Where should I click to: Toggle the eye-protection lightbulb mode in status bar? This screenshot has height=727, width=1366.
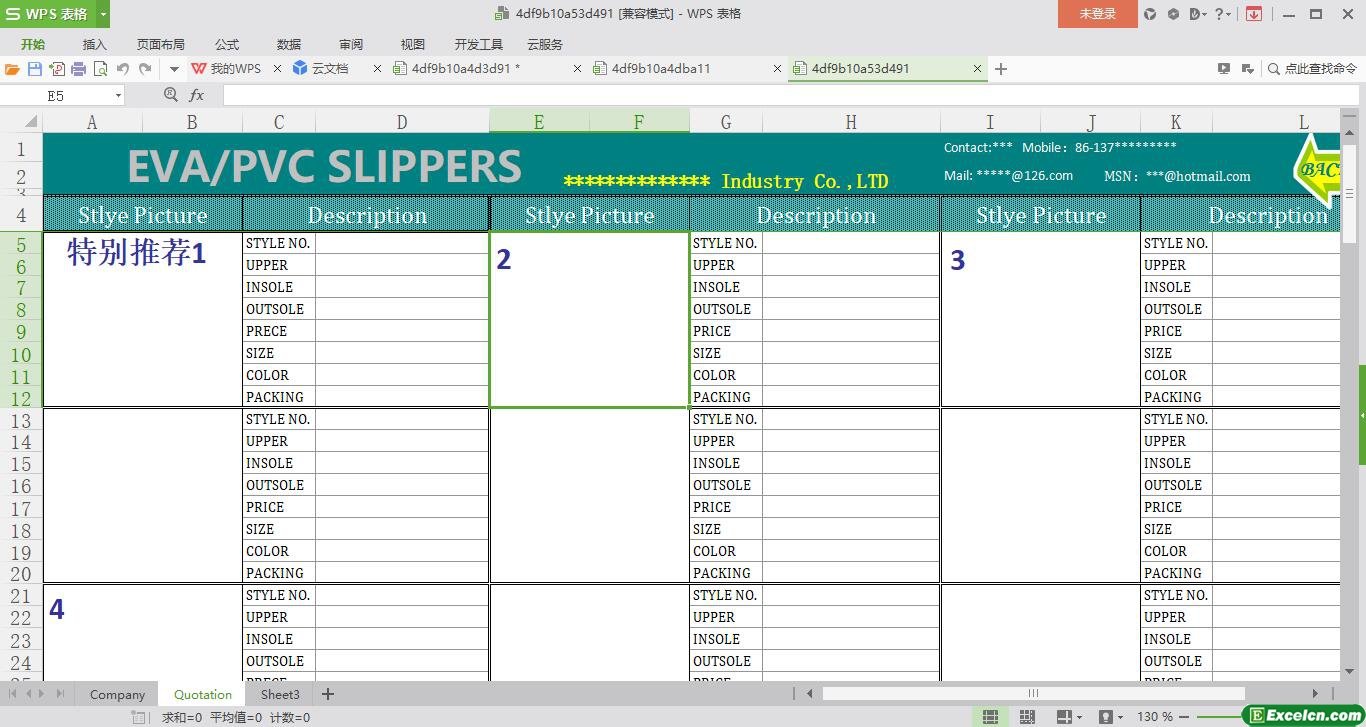[x=1106, y=717]
